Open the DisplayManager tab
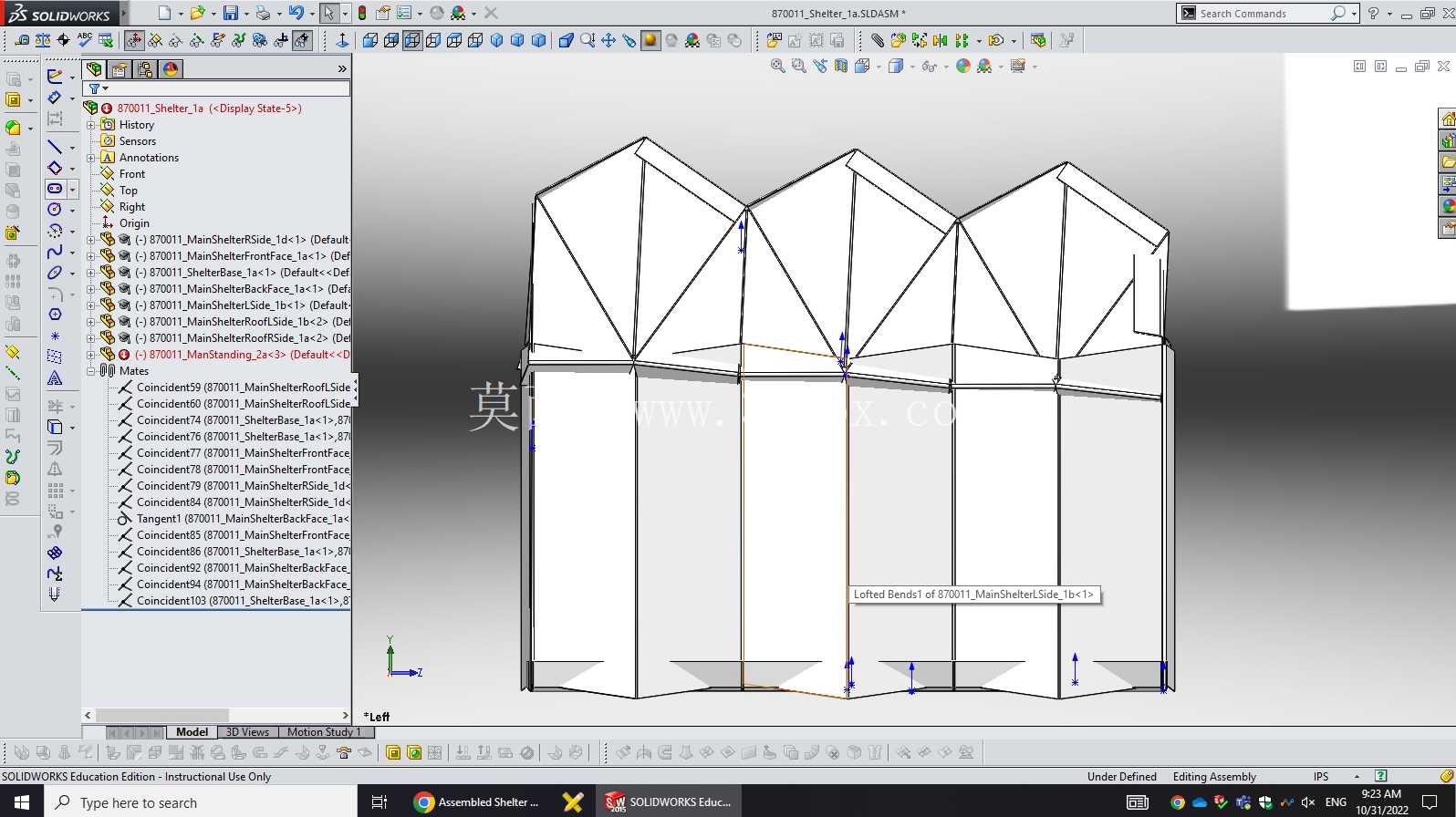The width and height of the screenshot is (1456, 817). tap(171, 69)
